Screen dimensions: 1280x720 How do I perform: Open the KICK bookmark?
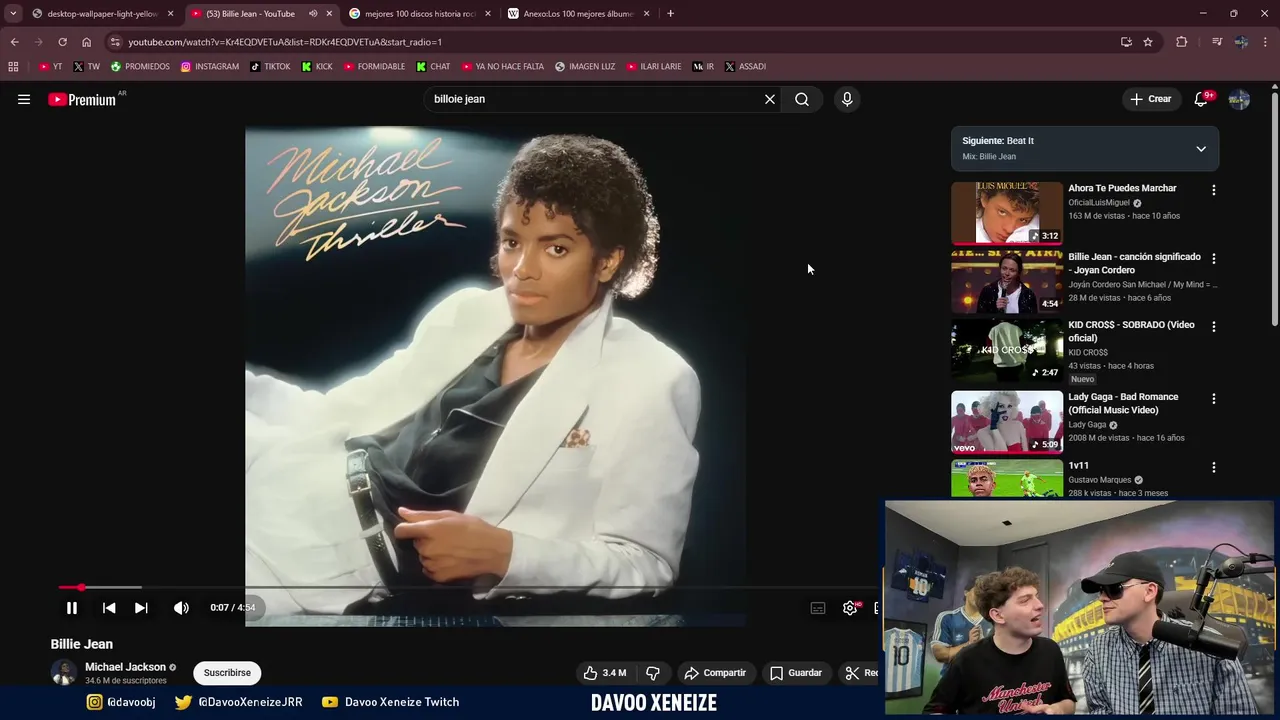tap(317, 67)
